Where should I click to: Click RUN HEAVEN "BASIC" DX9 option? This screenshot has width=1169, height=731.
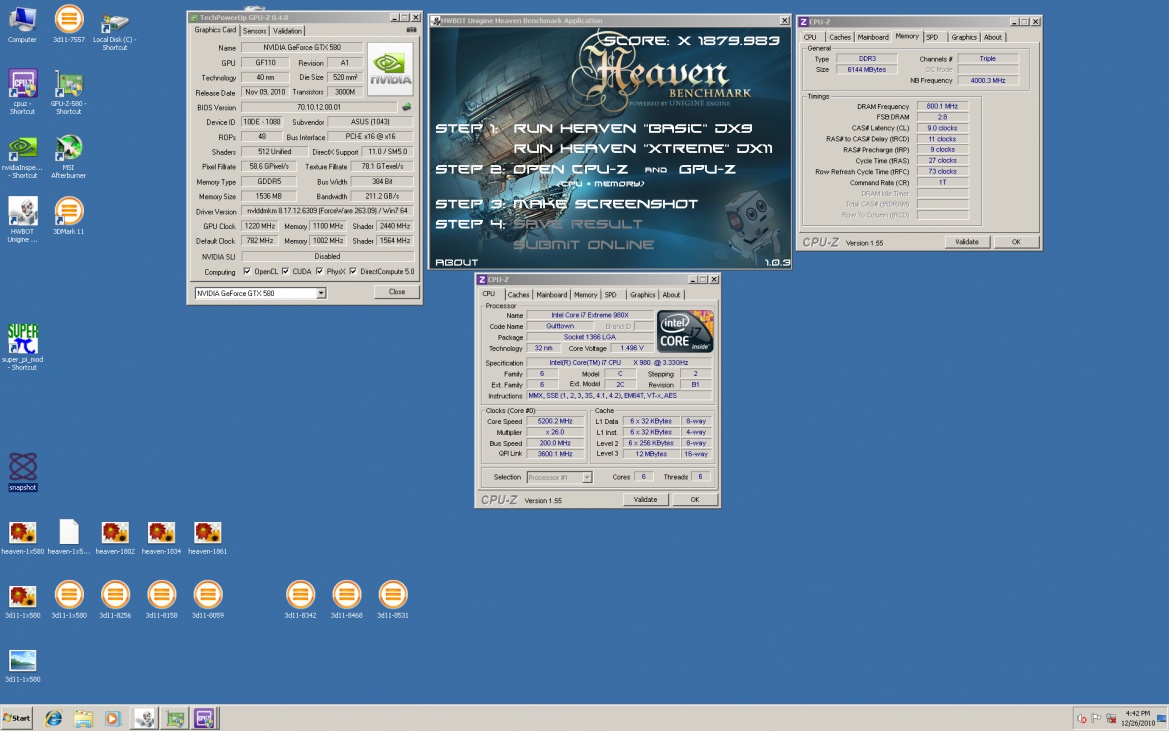[632, 129]
